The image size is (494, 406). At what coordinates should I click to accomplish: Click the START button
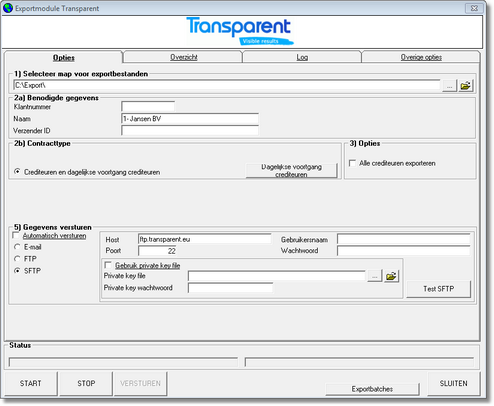(x=31, y=383)
